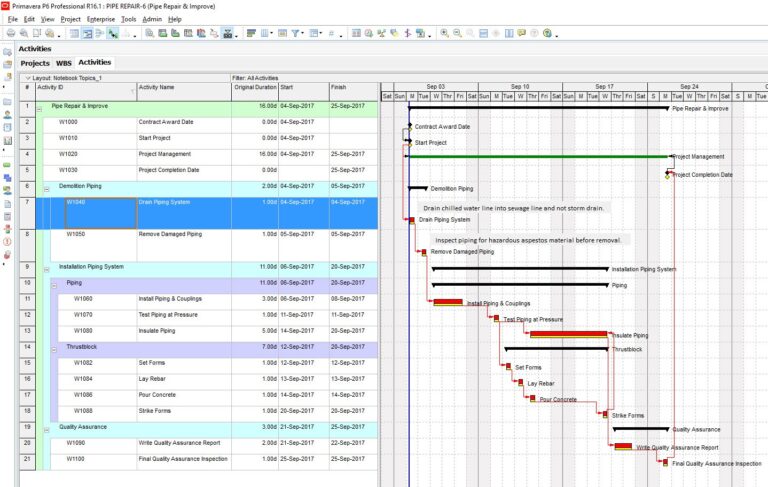Switch to the Projects tab
Image resolution: width=768 pixels, height=487 pixels.
click(x=35, y=63)
